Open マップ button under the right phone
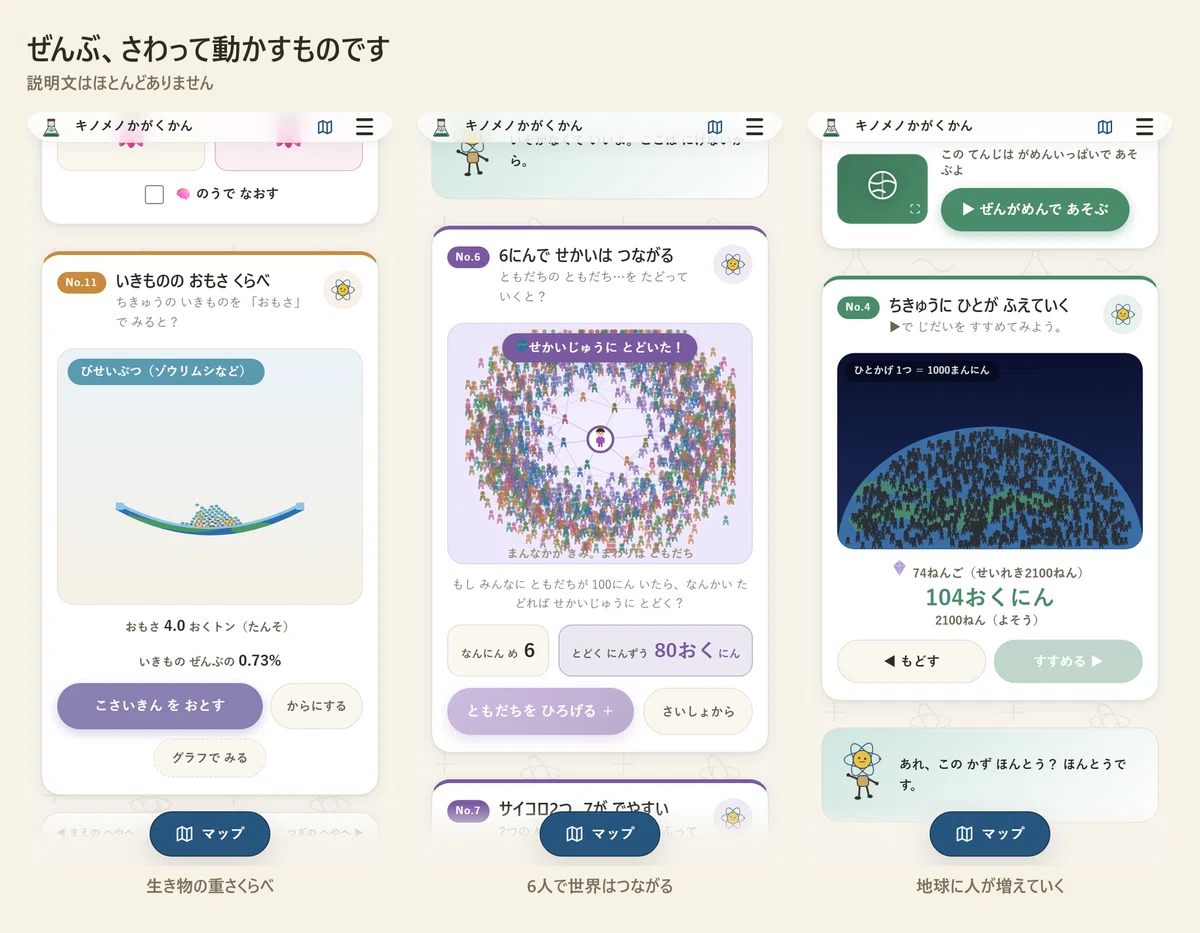Viewport: 1200px width, 933px height. [990, 834]
